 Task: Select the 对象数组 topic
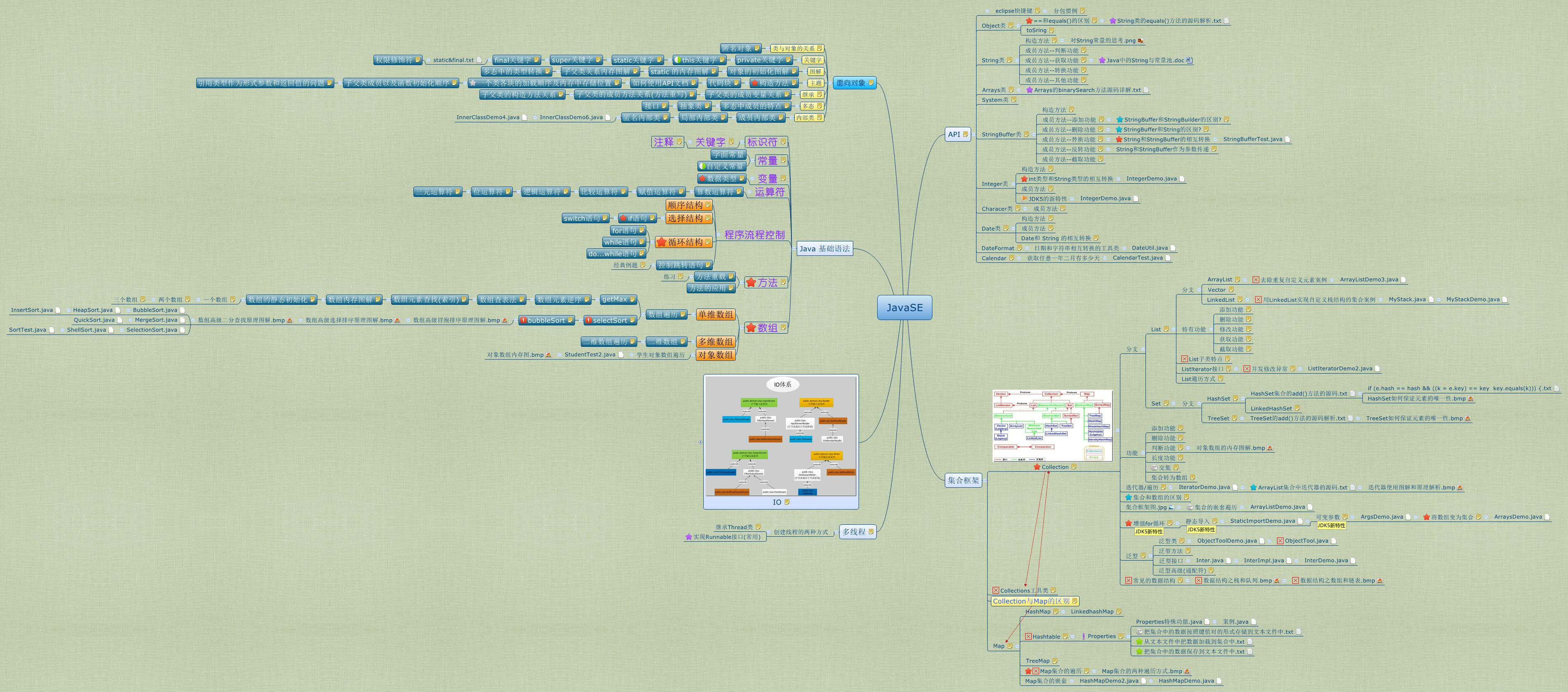[716, 355]
